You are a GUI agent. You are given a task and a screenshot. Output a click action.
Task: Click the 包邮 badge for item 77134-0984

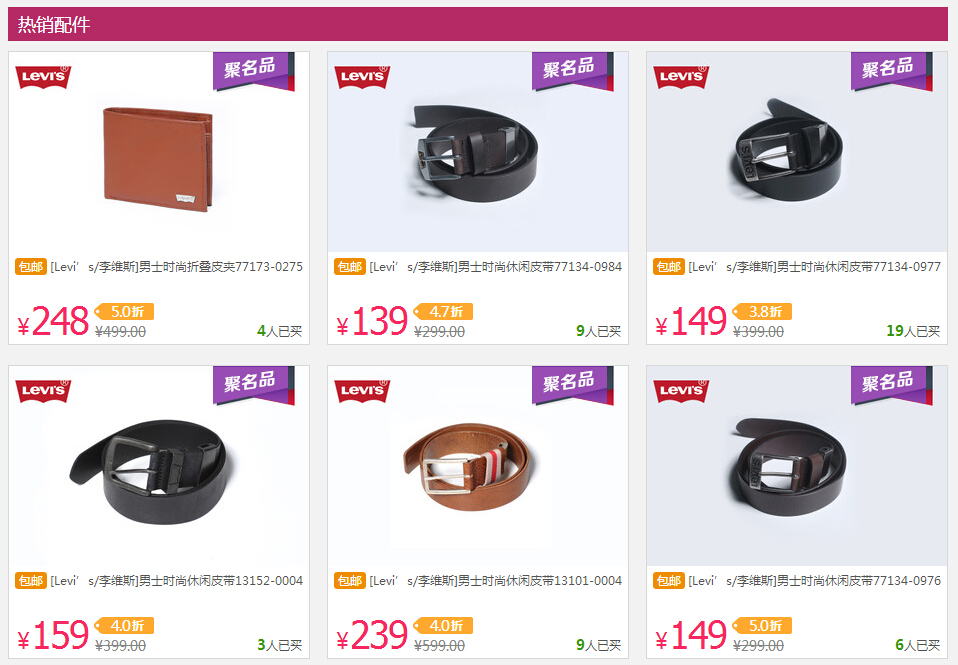[x=350, y=266]
